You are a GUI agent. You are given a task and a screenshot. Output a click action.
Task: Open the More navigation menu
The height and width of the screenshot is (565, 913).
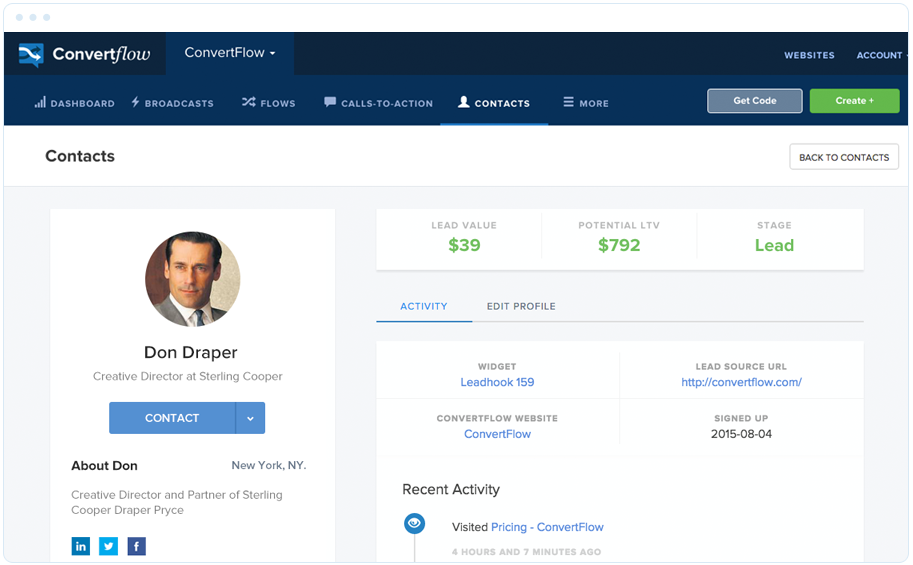click(x=586, y=103)
